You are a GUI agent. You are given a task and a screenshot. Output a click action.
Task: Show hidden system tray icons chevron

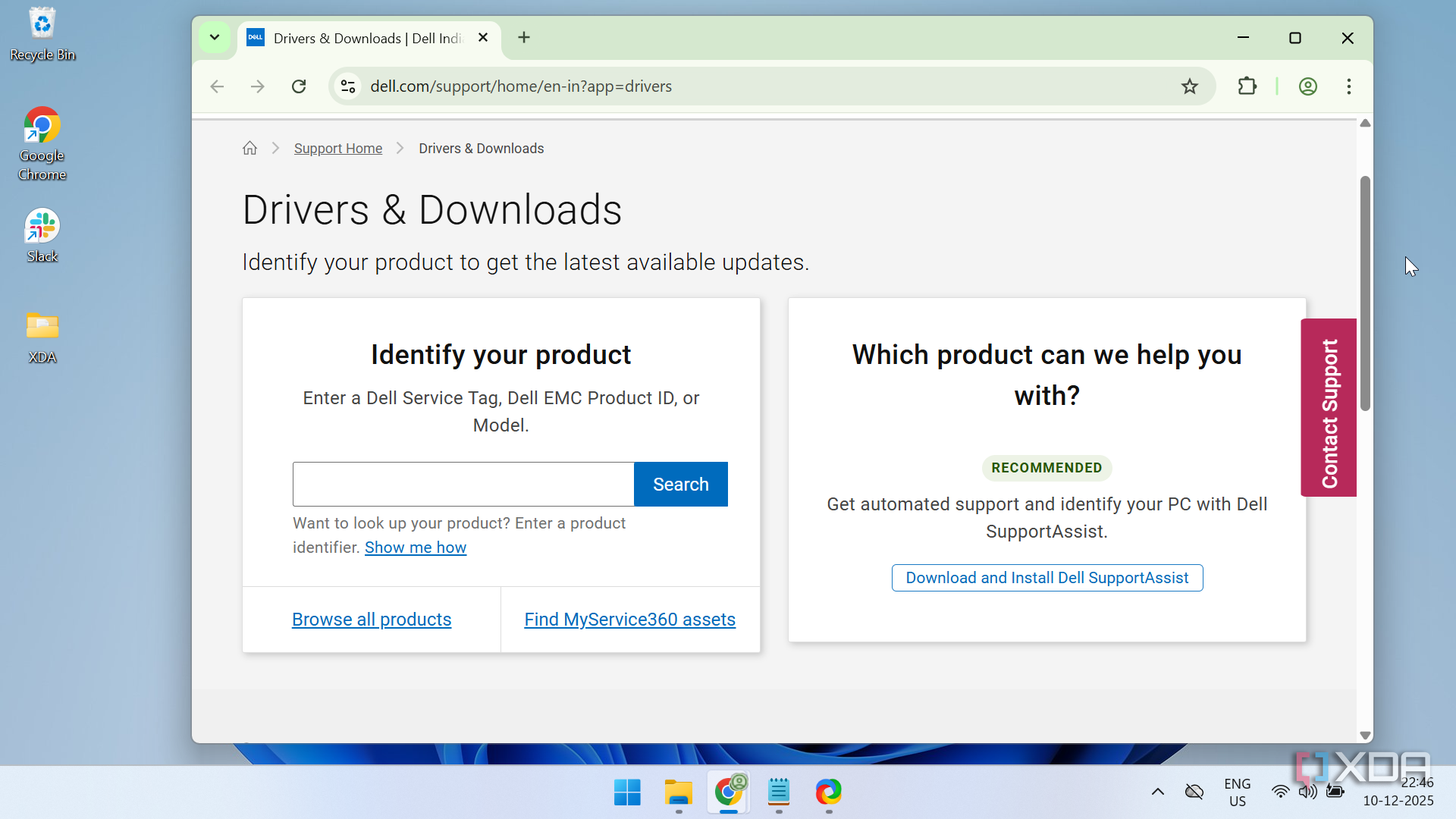pyautogui.click(x=1157, y=792)
